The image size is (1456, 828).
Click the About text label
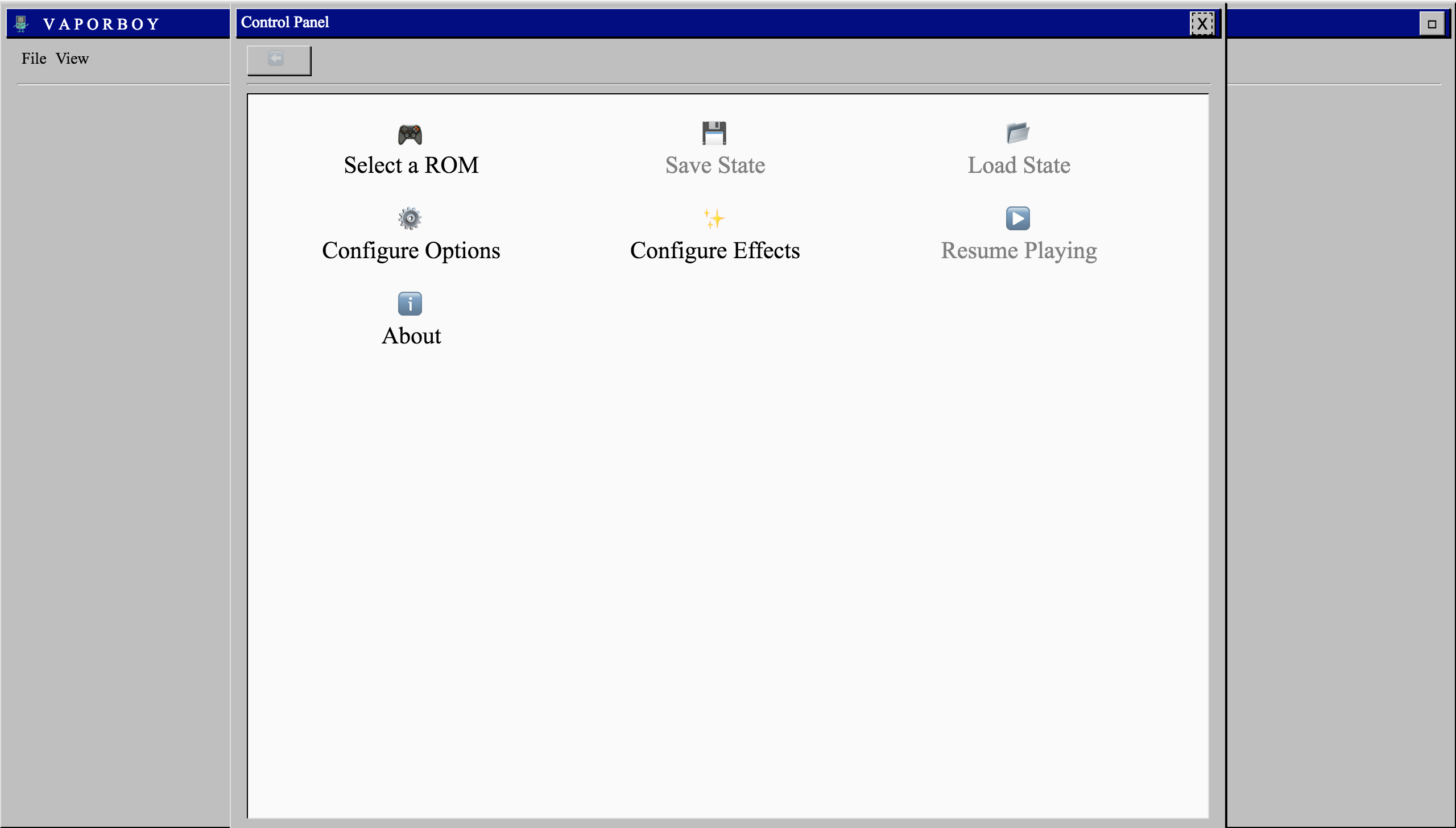[411, 336]
